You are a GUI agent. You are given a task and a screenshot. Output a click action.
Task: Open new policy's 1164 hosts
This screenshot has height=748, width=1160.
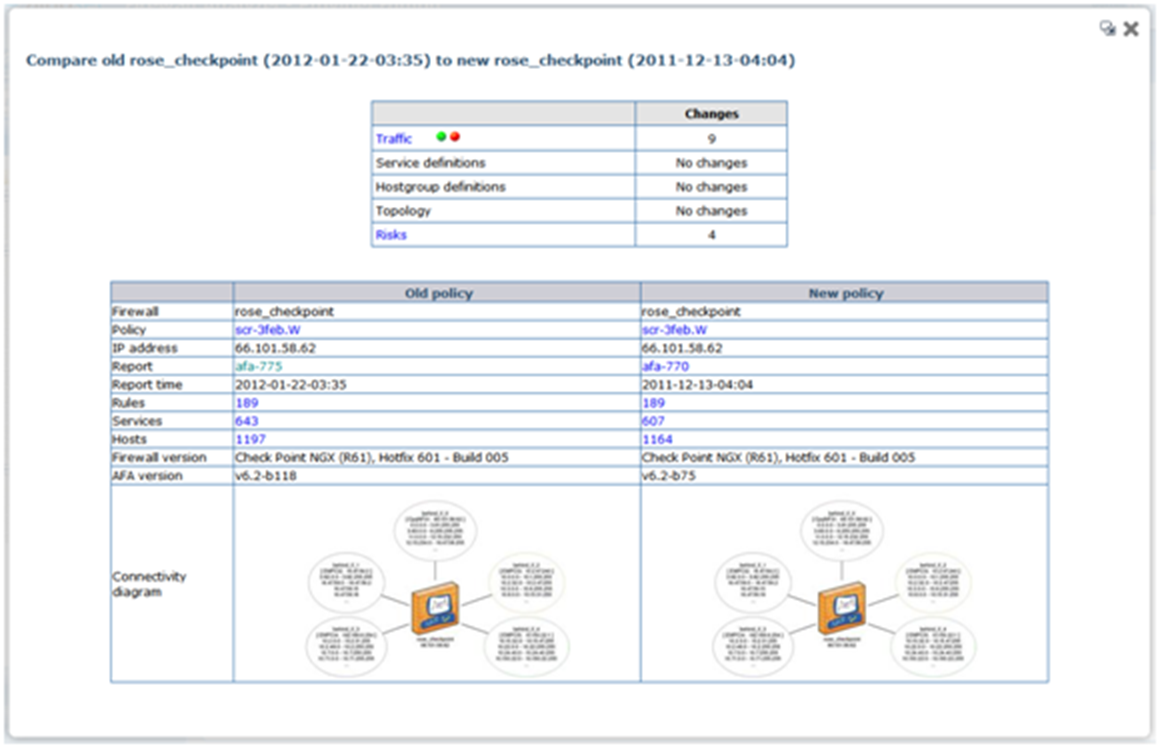(x=657, y=440)
